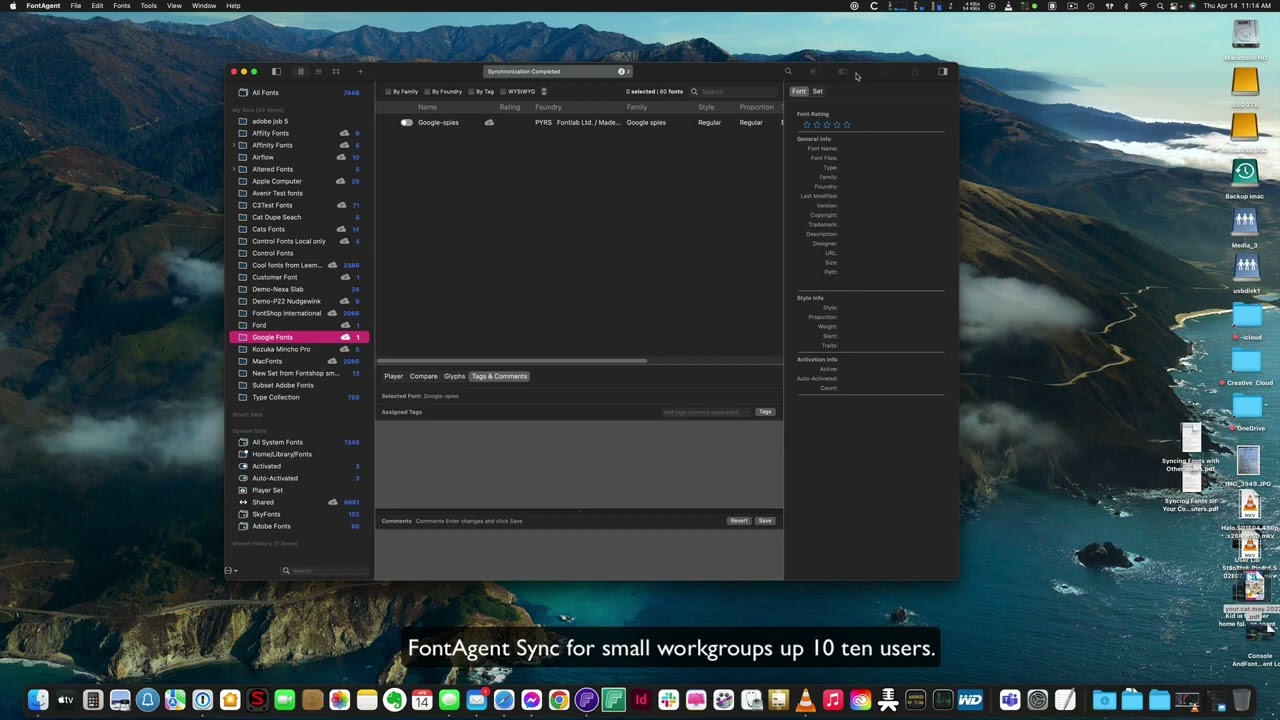Click the Tags button
Image resolution: width=1280 pixels, height=720 pixels.
pos(765,412)
